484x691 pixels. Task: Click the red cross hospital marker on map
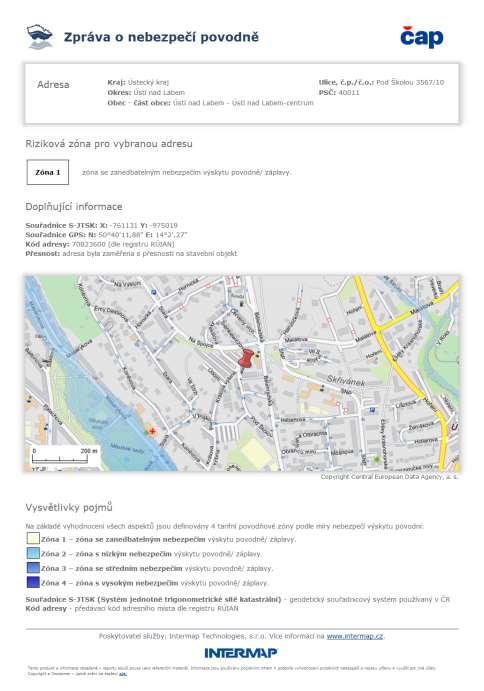(152, 431)
